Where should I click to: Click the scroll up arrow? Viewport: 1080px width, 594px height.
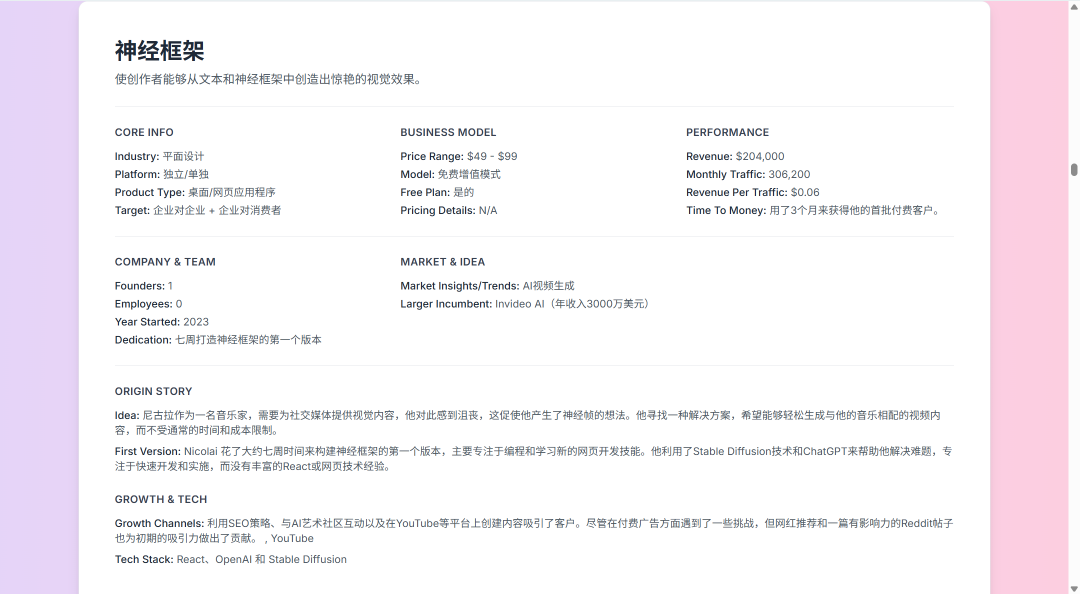coord(1073,6)
